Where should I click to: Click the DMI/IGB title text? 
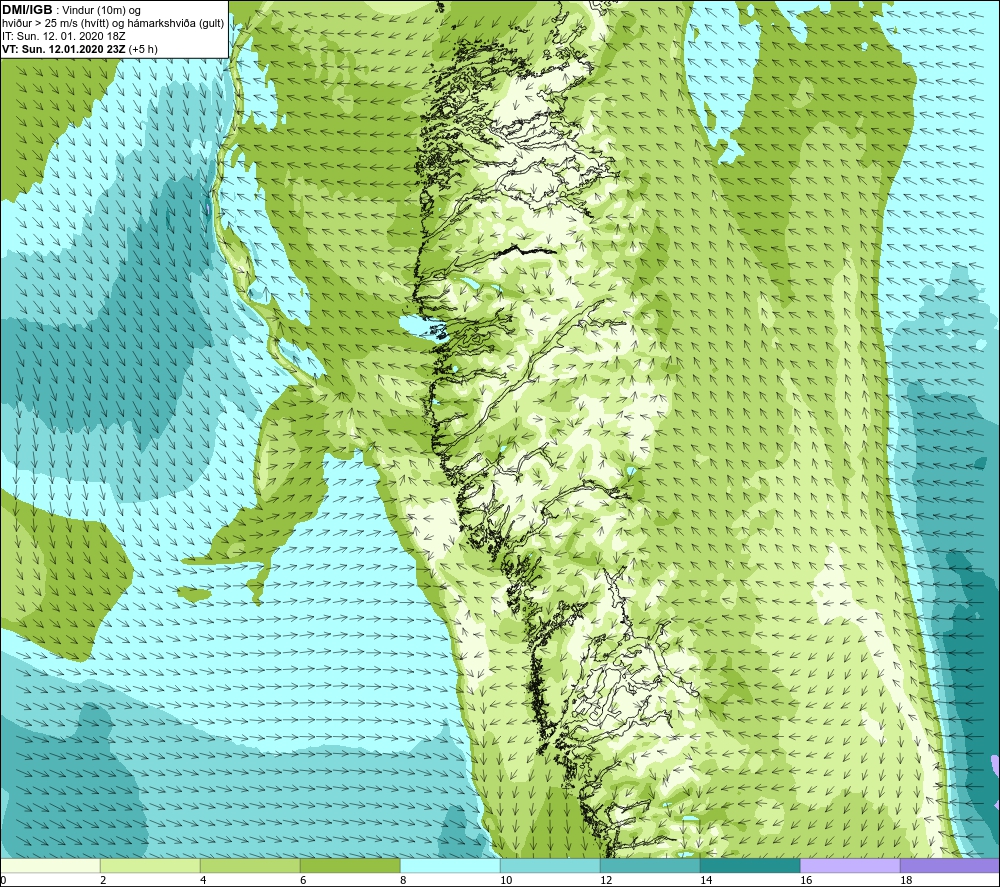[x=27, y=10]
